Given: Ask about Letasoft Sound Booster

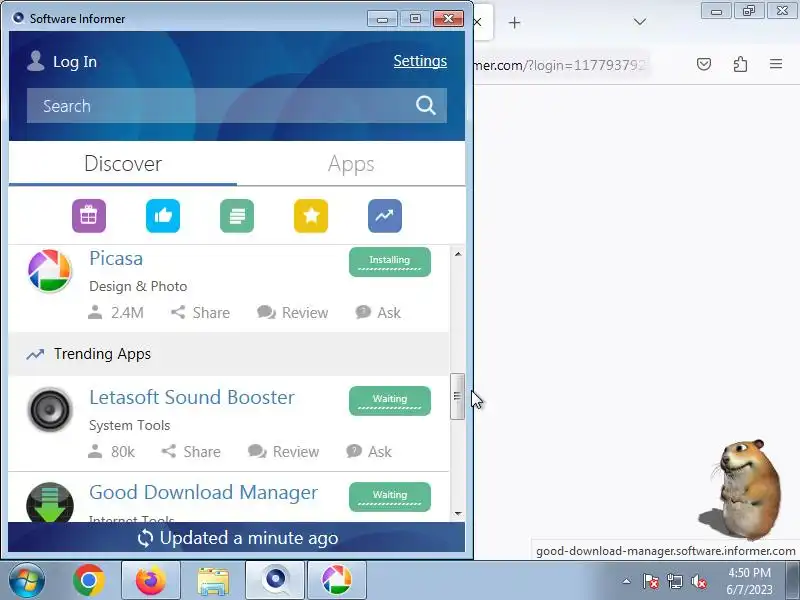Looking at the screenshot, I should point(369,452).
